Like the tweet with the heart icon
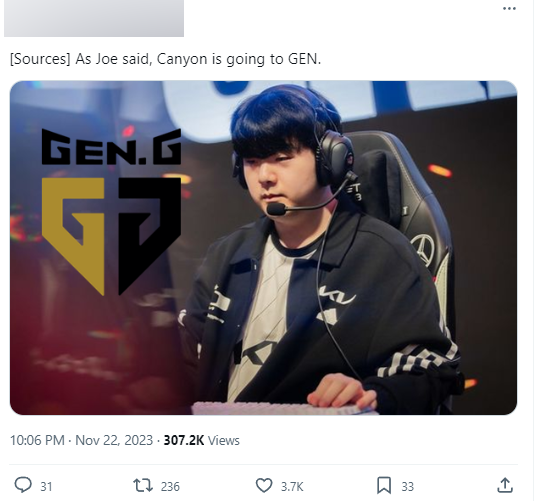This screenshot has height=501, width=538. [x=264, y=486]
